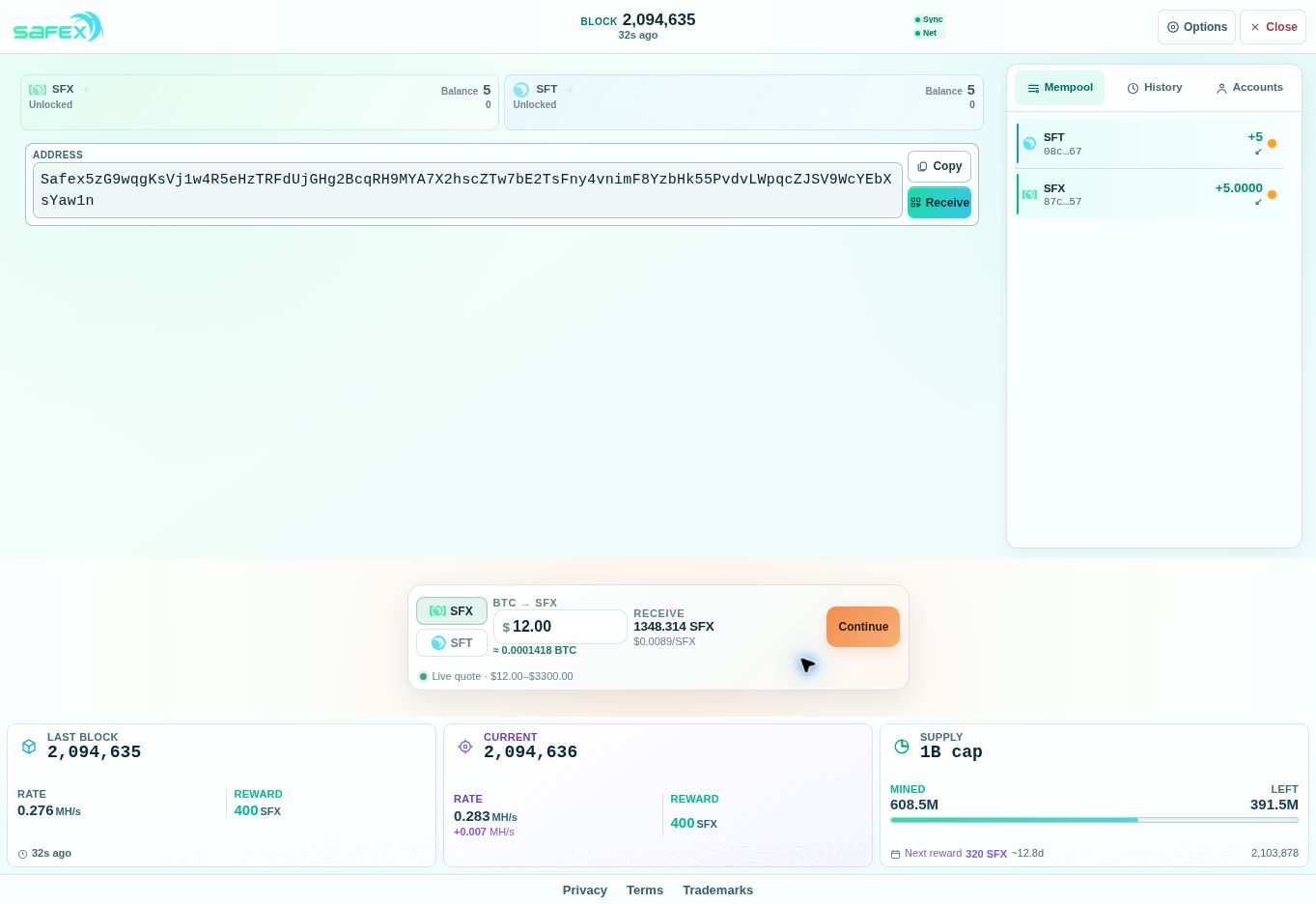Click the dollar amount input field

[560, 627]
